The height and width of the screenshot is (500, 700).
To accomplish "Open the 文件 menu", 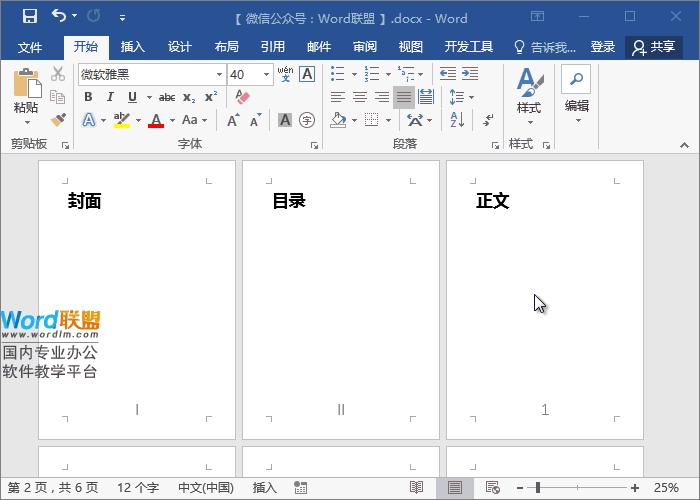I will click(x=29, y=47).
